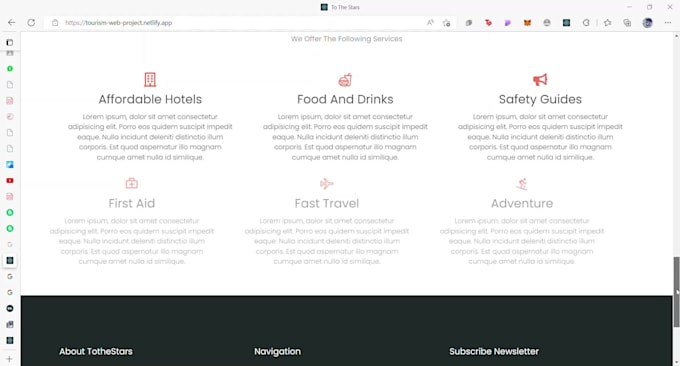Click the Adventure heading

[x=522, y=203]
